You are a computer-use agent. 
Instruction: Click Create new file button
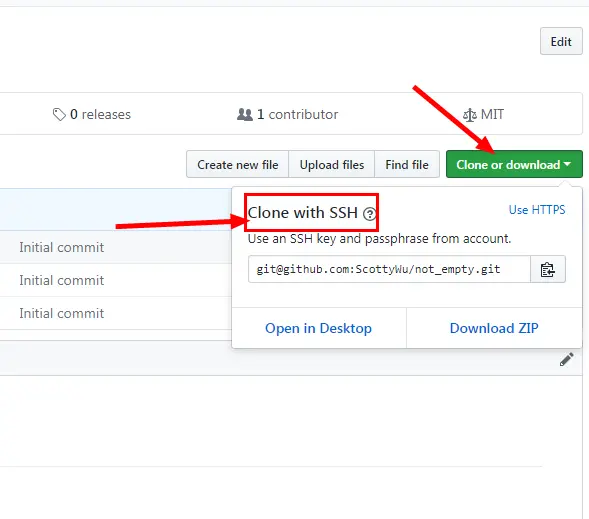[x=237, y=164]
